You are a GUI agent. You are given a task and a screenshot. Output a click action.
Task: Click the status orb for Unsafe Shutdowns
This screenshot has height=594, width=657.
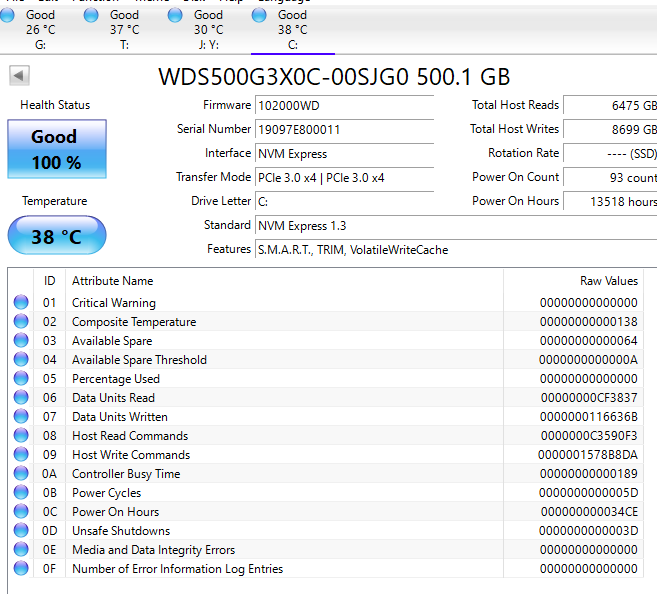[21, 530]
